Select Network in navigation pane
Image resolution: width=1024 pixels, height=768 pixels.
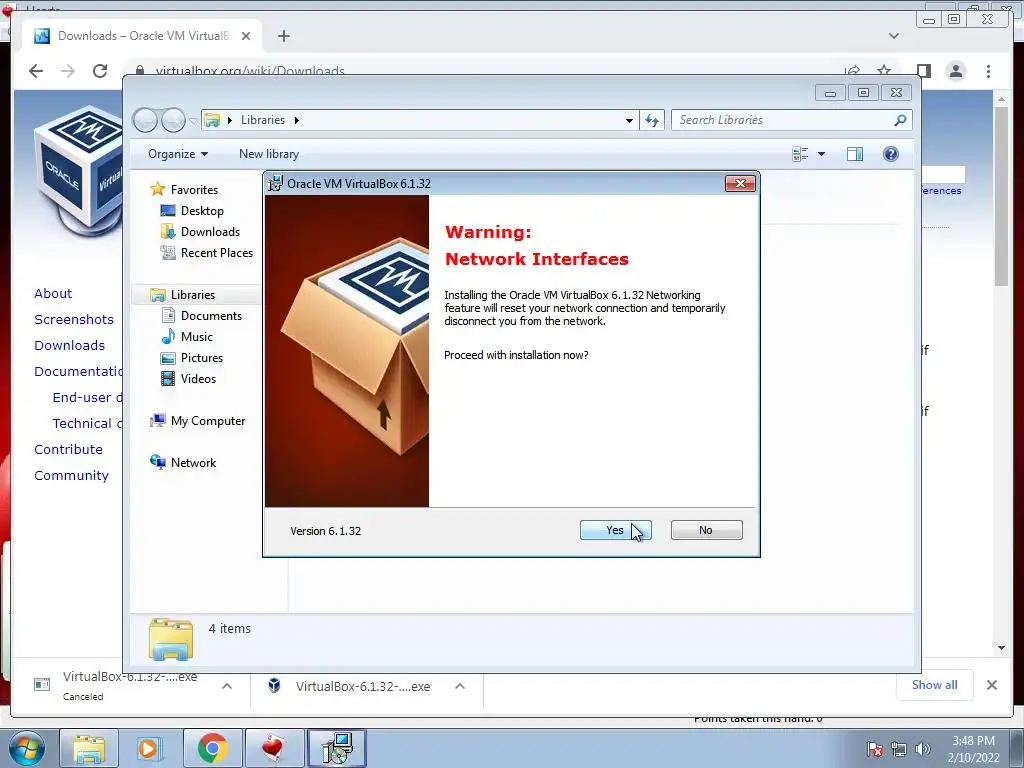[x=193, y=463]
